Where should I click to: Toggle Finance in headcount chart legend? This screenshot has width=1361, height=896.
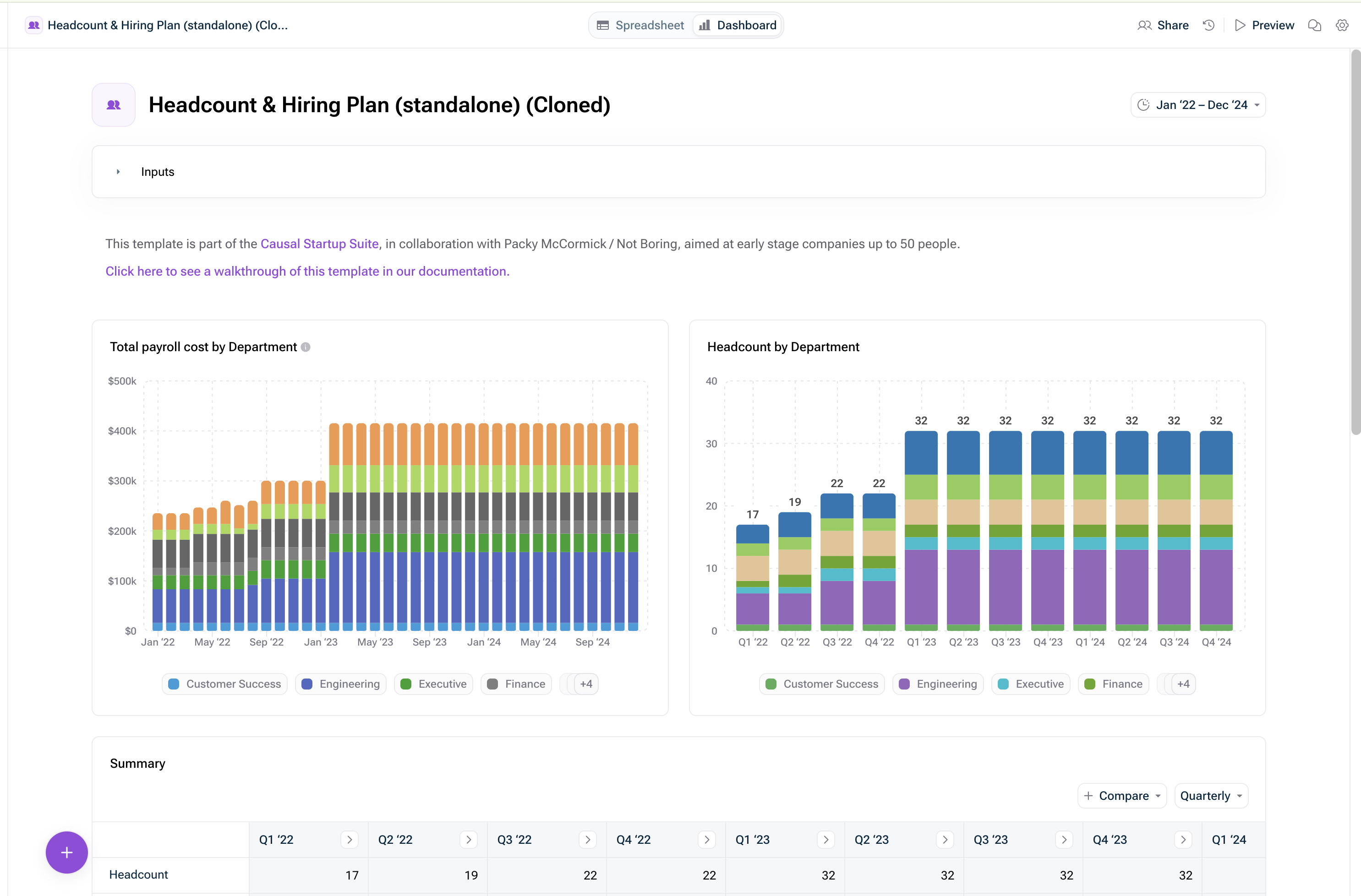(1113, 684)
